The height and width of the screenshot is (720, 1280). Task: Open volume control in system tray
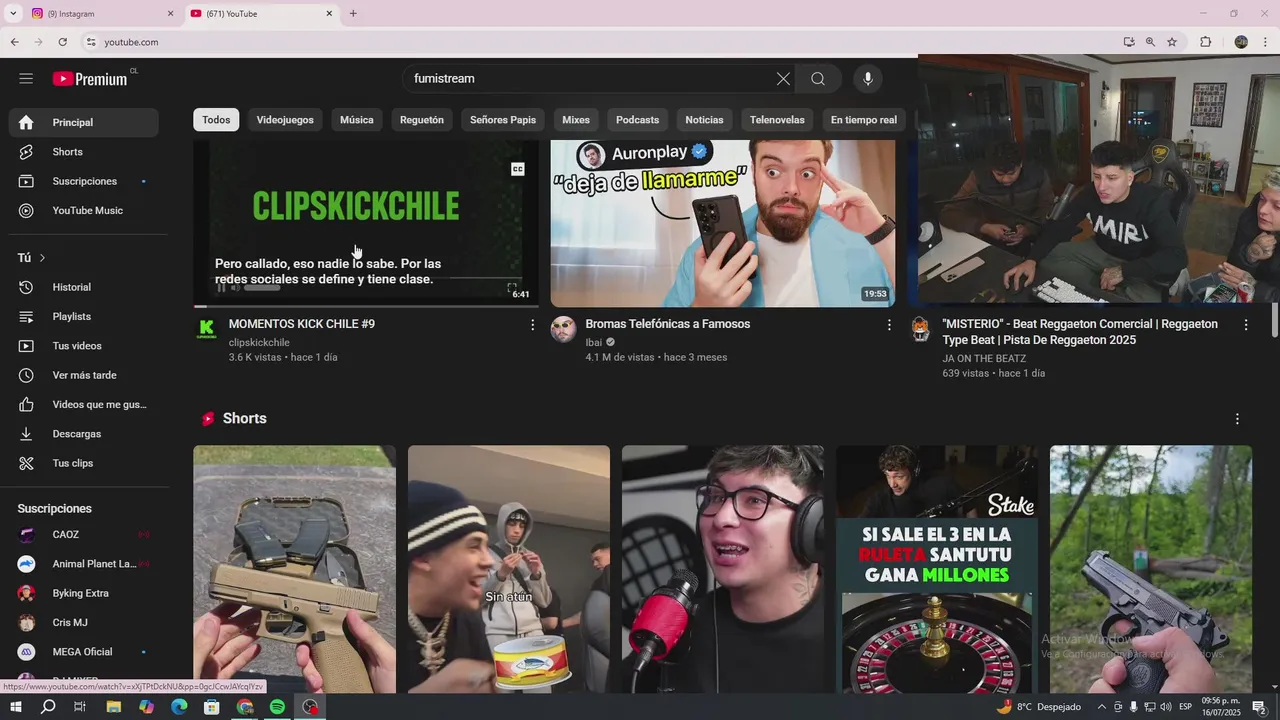[x=1165, y=707]
